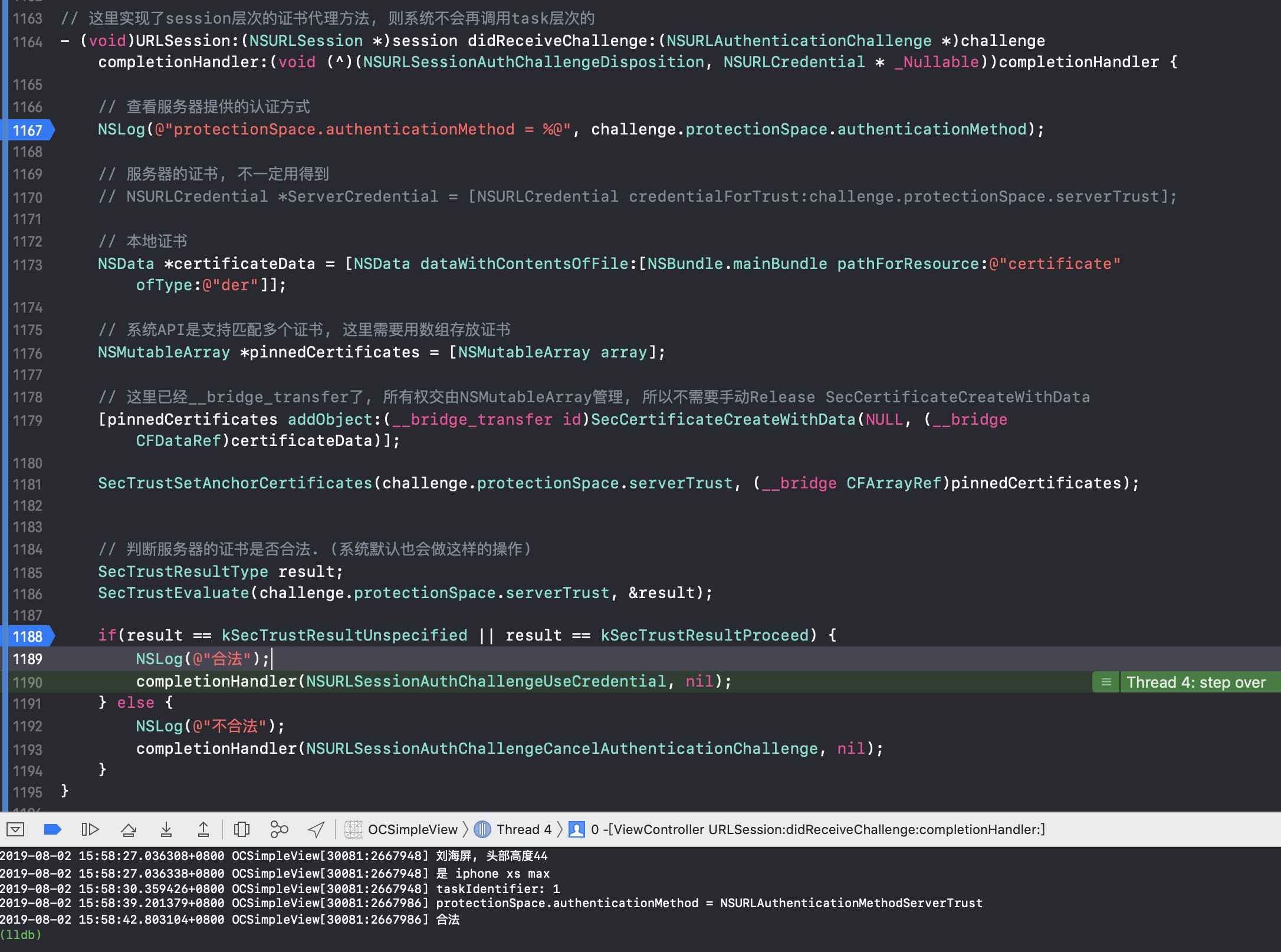Click the Thread 4: step over annotation
The height and width of the screenshot is (952, 1281).
[1196, 682]
